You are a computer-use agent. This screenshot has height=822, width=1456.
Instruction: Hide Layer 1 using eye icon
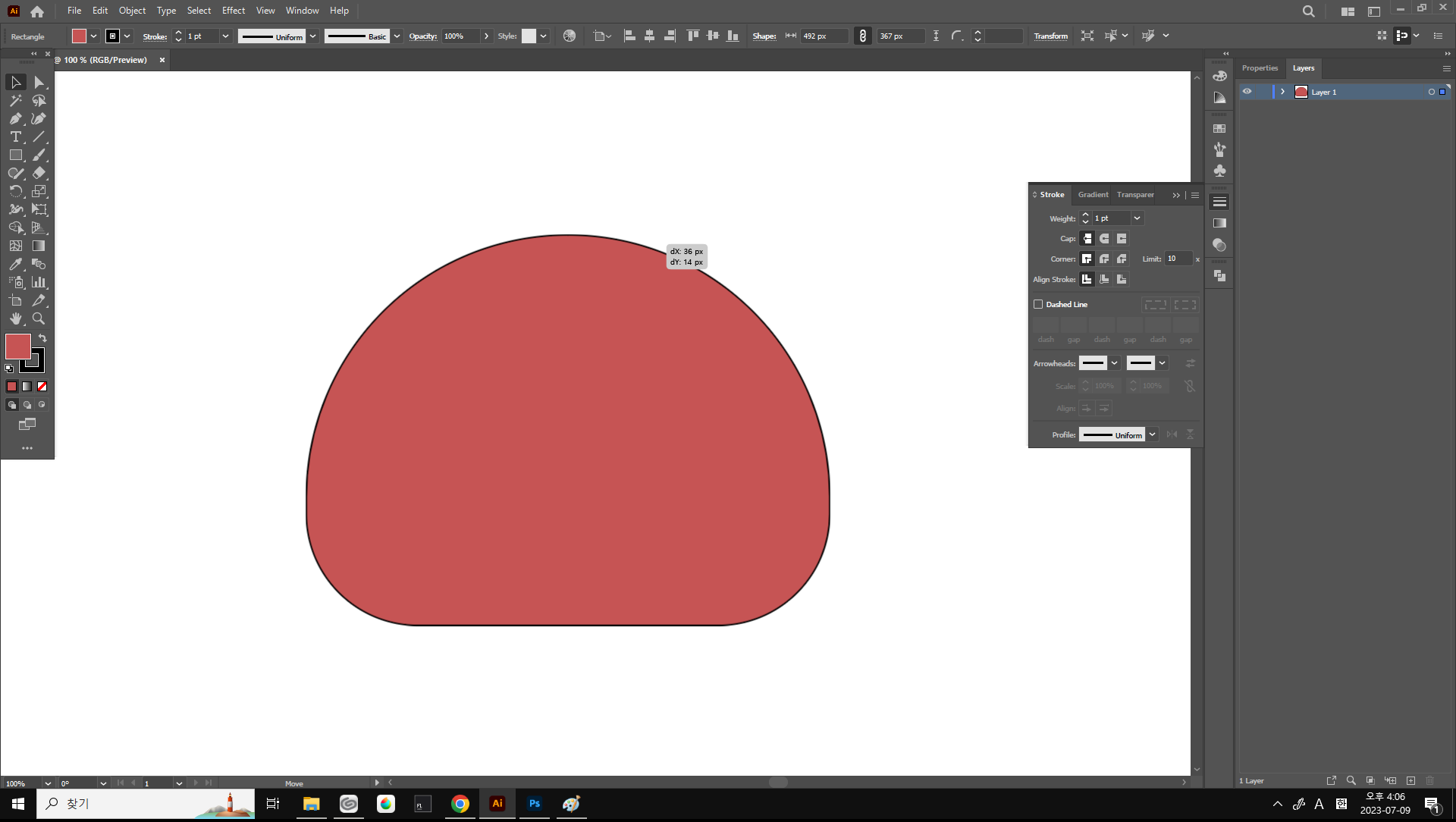pyautogui.click(x=1247, y=92)
